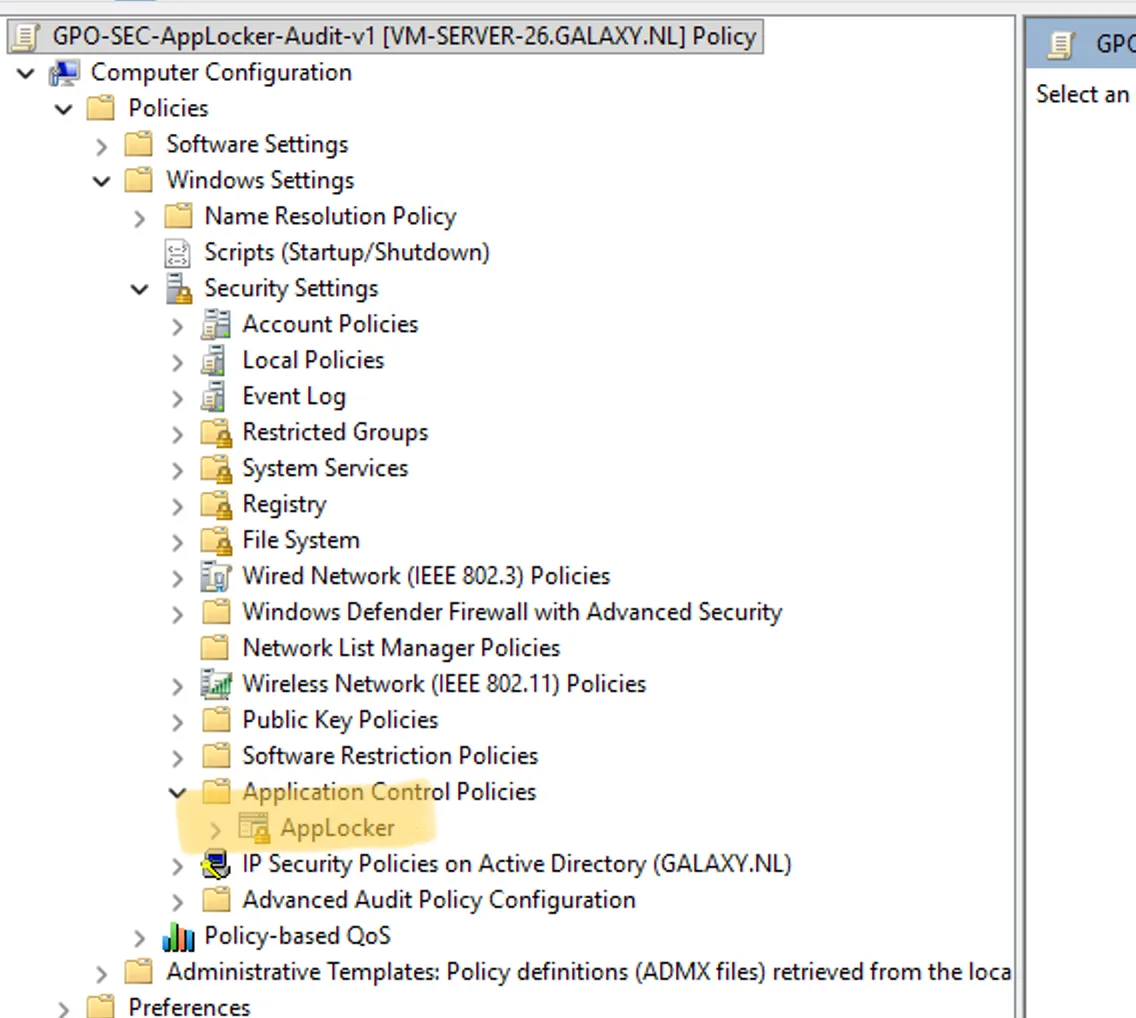Click the IP Security Policies icon
1136x1018 pixels.
pyautogui.click(x=216, y=864)
